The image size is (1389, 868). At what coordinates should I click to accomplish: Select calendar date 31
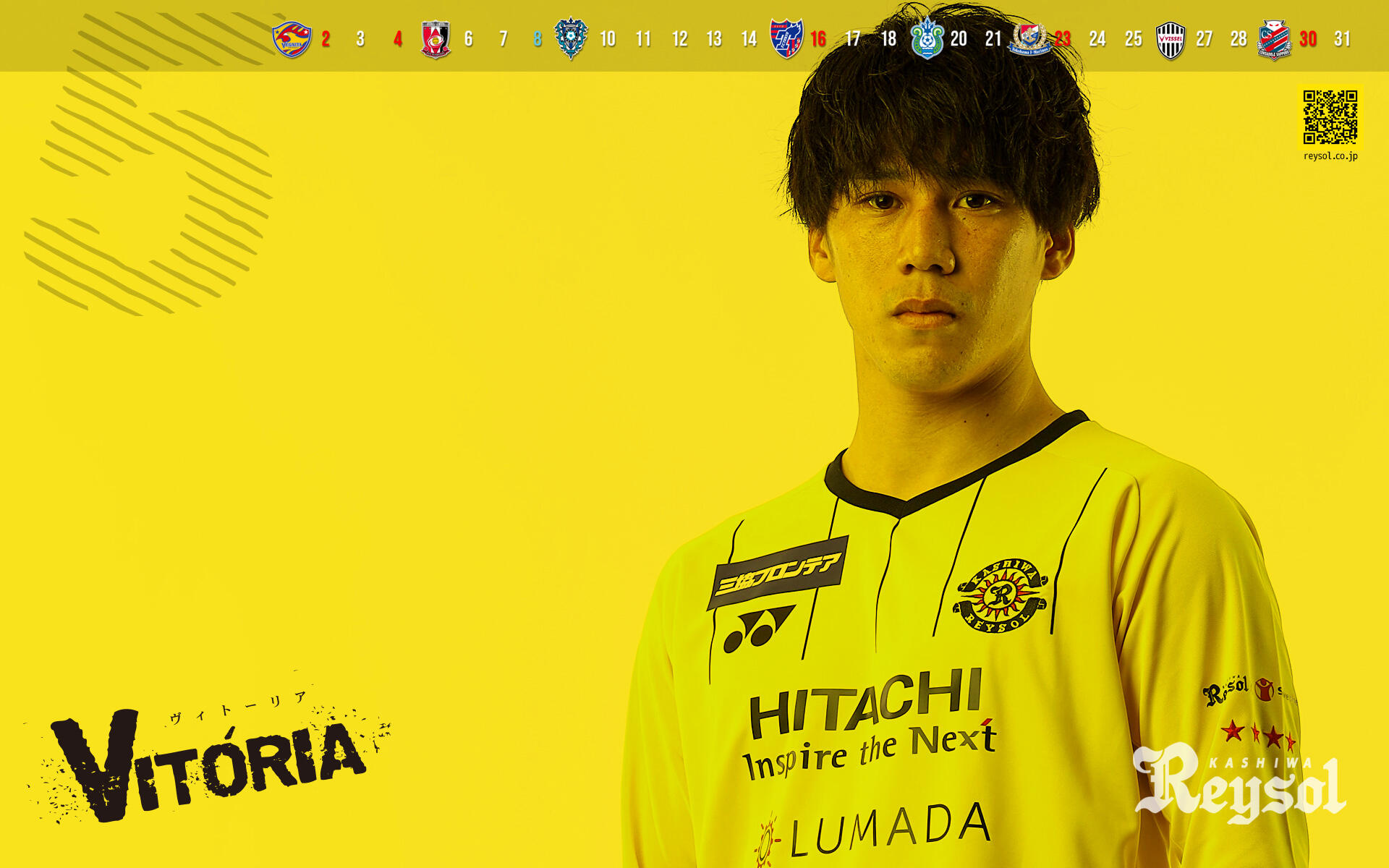click(x=1343, y=39)
